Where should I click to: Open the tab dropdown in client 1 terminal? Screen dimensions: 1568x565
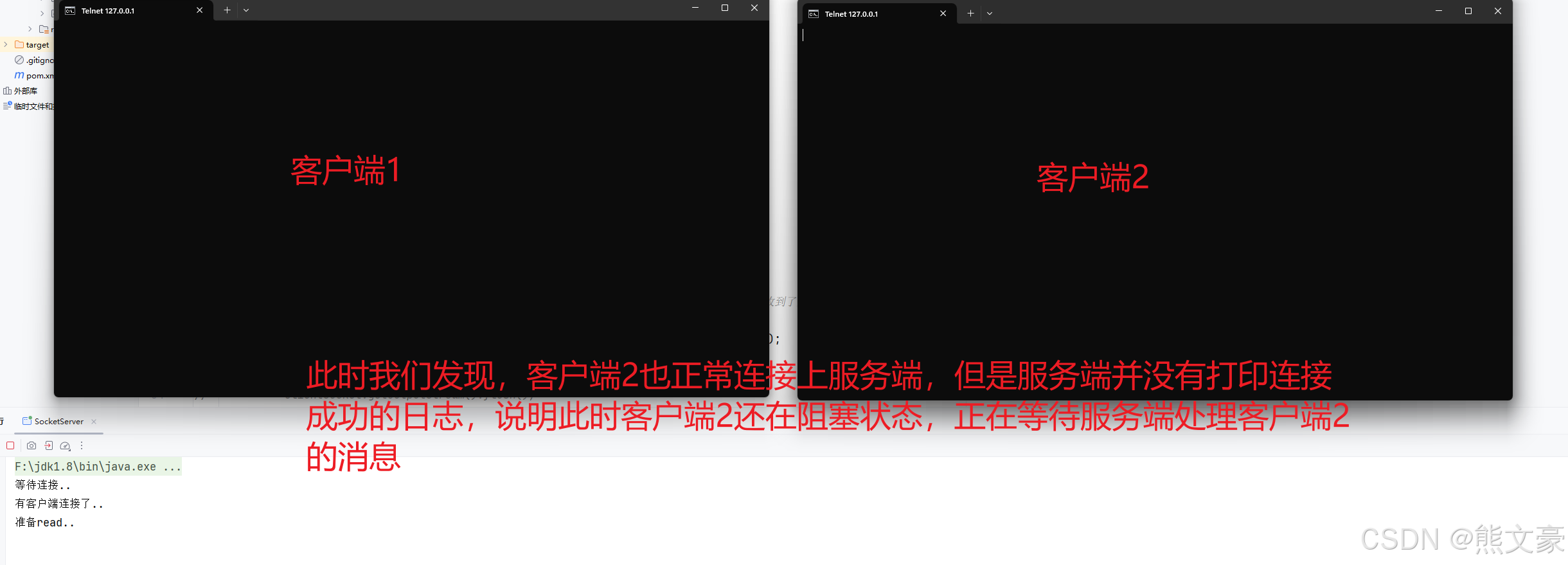point(246,10)
